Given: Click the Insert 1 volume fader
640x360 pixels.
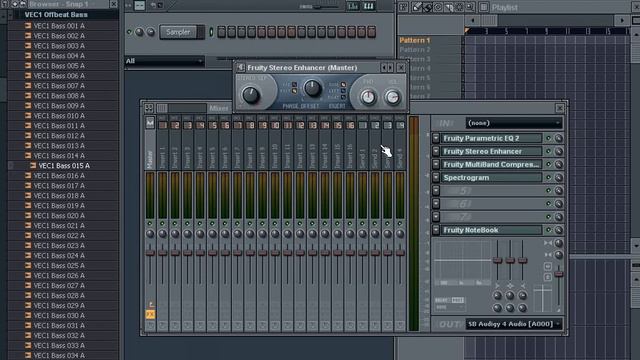Looking at the screenshot, I should [x=162, y=253].
